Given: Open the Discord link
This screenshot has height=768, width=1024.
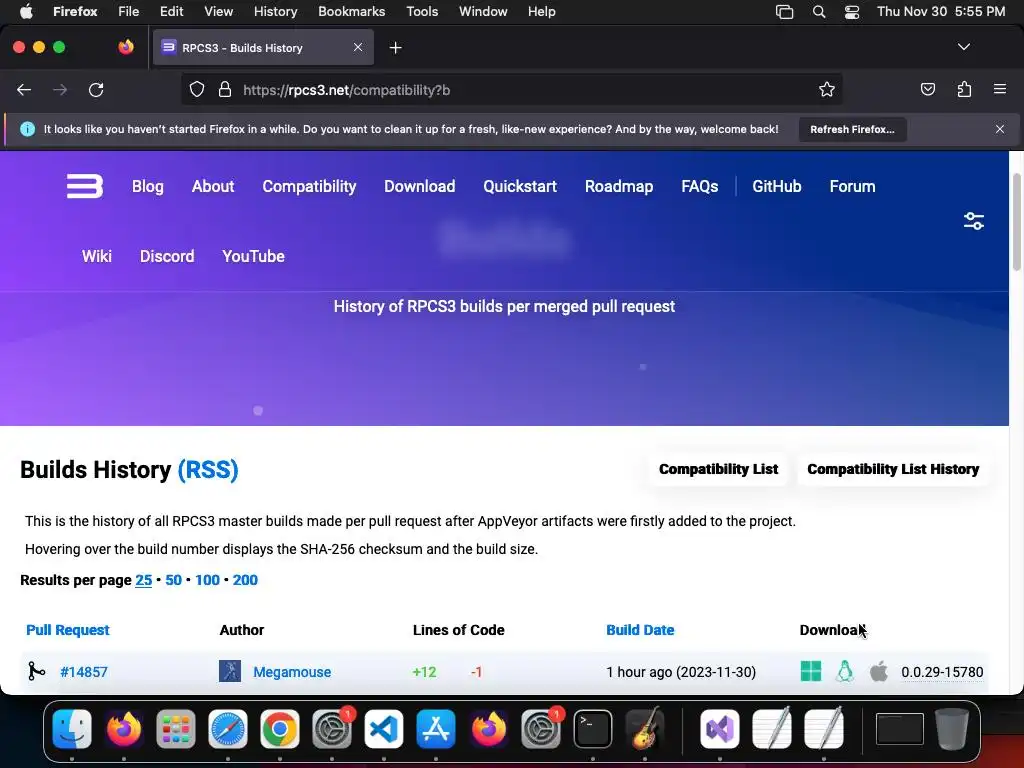Looking at the screenshot, I should [x=167, y=256].
